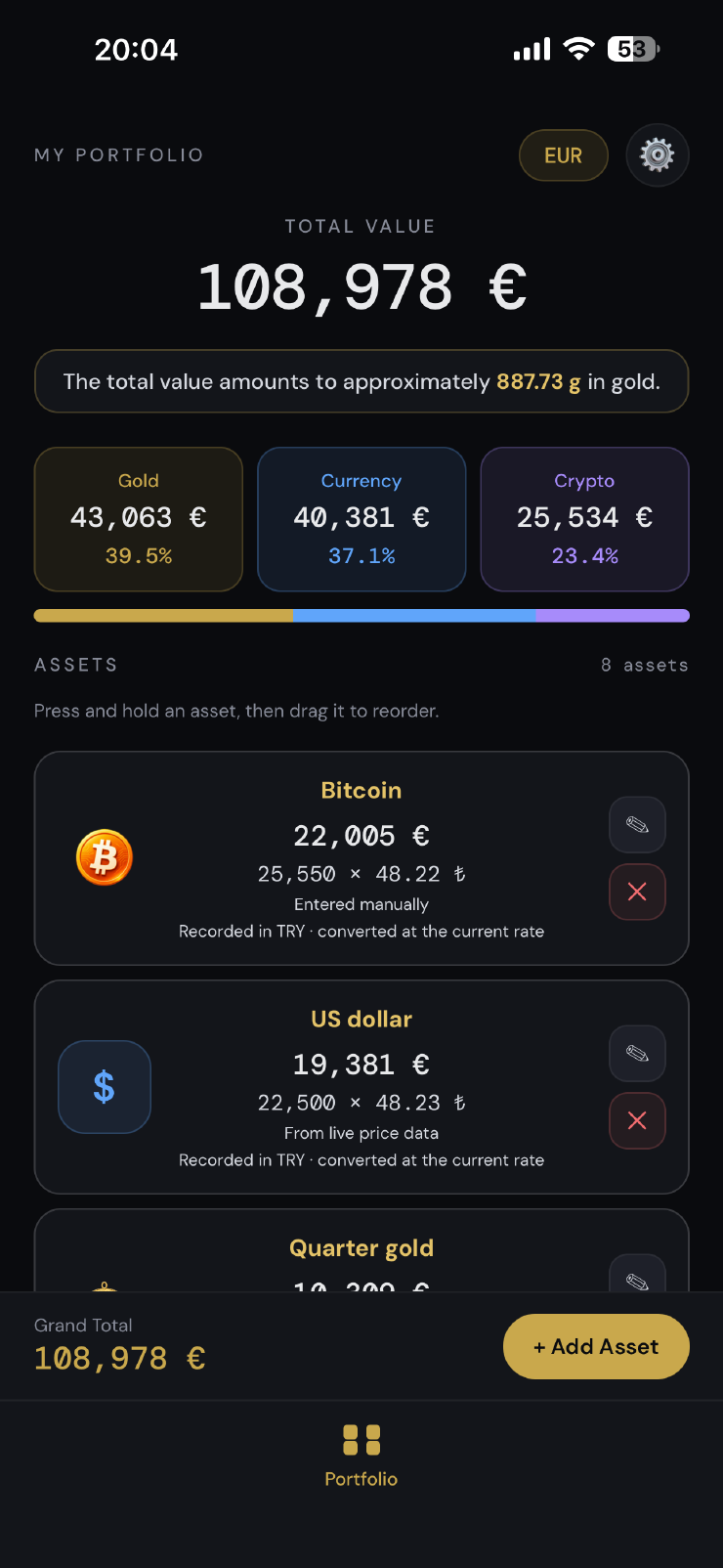Select the Crypto category card
723x1568 pixels.
tap(584, 519)
